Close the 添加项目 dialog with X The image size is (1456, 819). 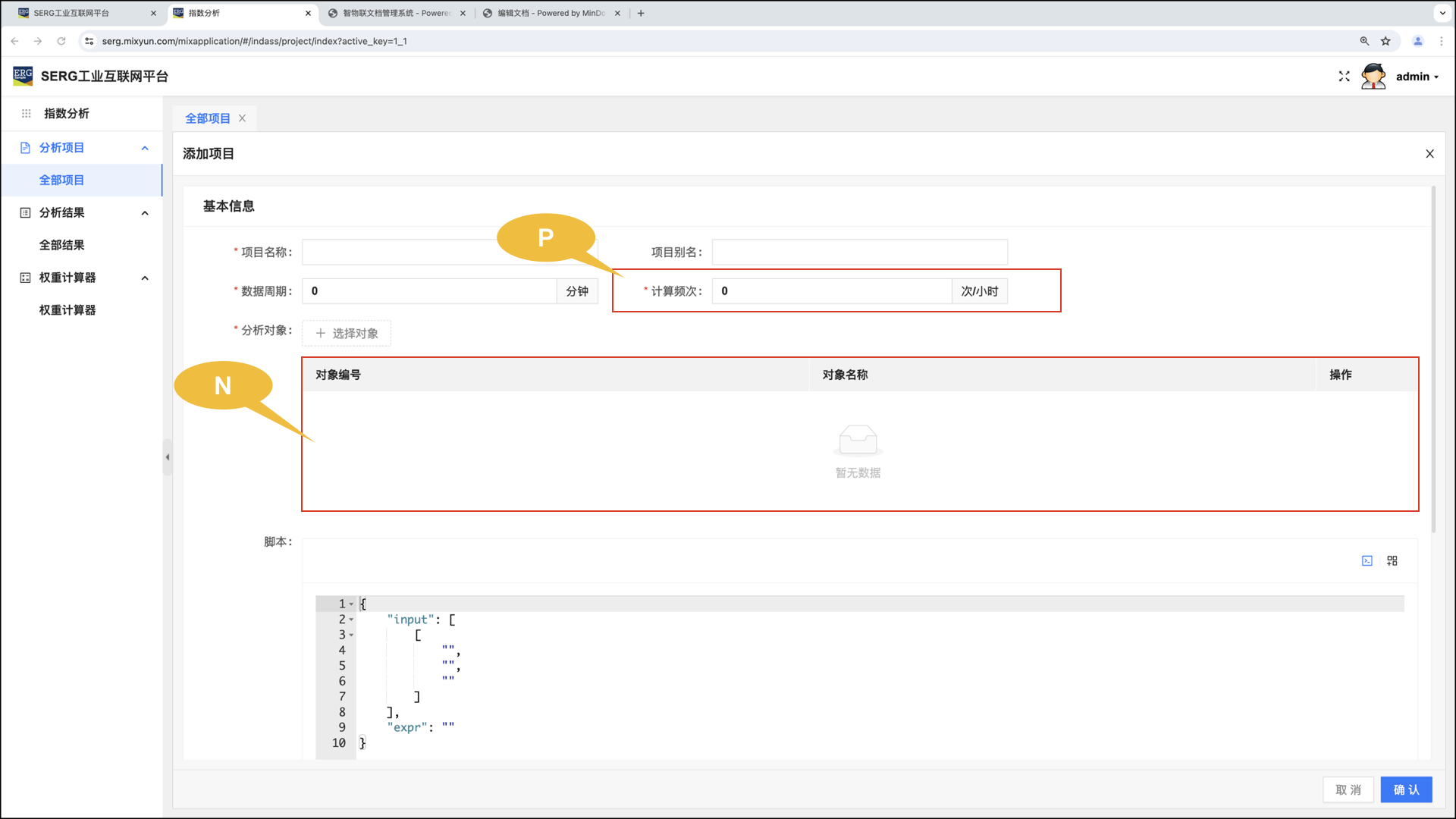coord(1429,154)
